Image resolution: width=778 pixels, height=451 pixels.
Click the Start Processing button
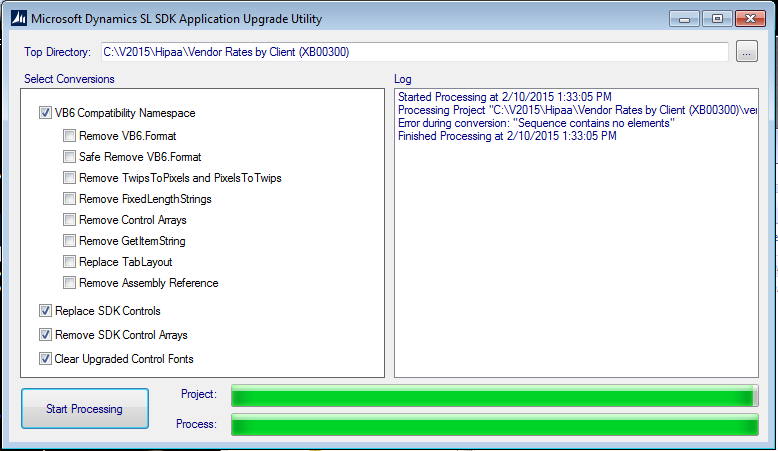[x=85, y=408]
